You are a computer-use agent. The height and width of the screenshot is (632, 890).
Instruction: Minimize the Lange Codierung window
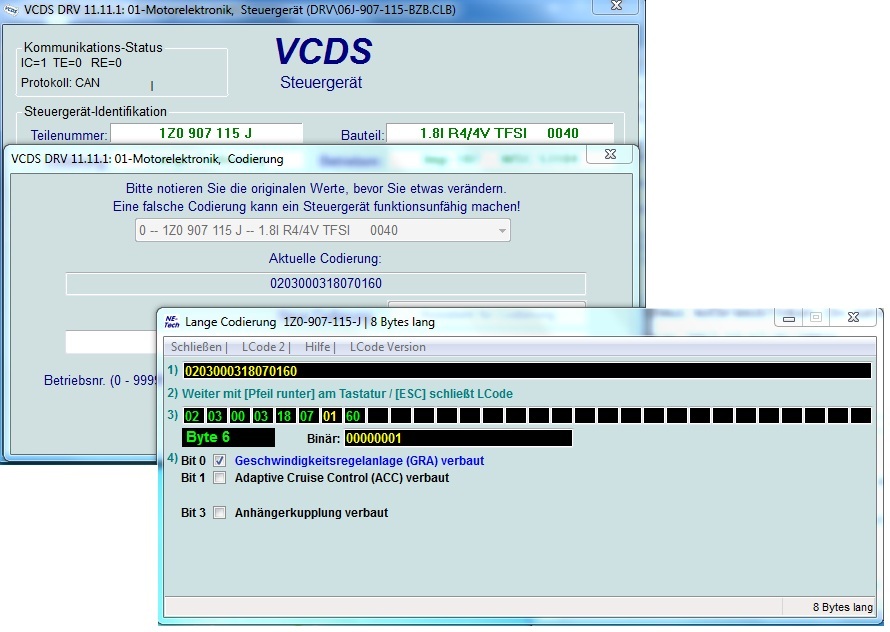[789, 318]
